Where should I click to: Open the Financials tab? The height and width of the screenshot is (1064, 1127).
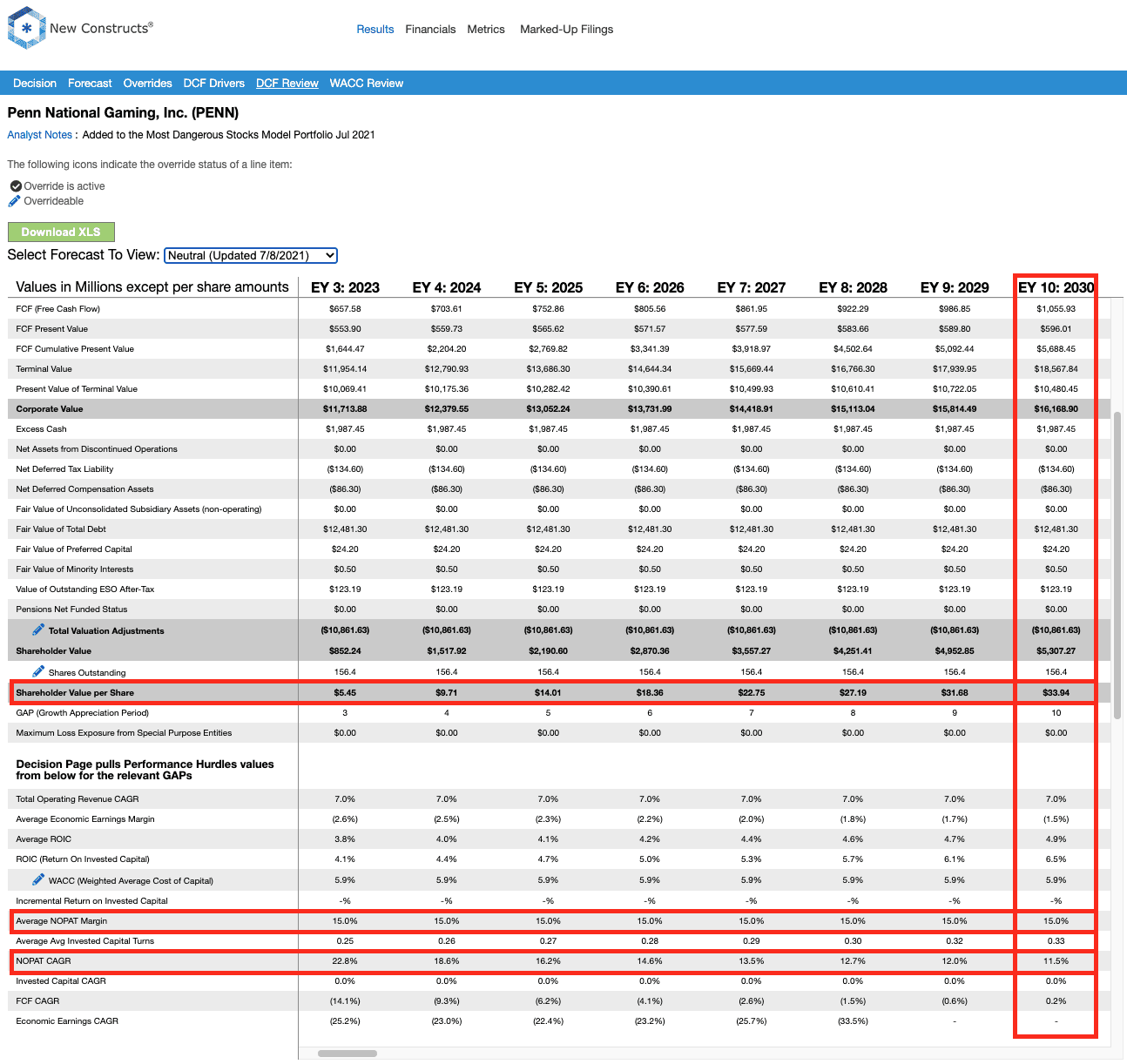[430, 30]
